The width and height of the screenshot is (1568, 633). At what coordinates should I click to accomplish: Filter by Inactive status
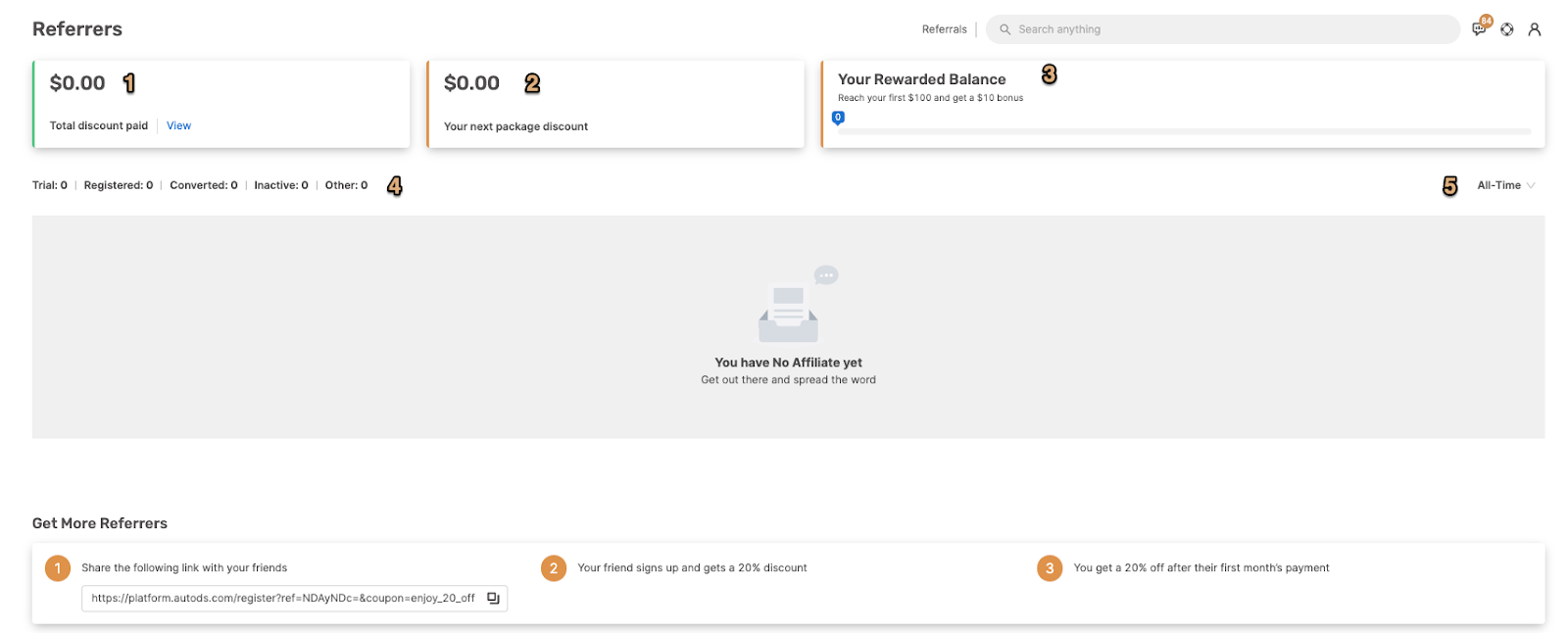pos(281,185)
